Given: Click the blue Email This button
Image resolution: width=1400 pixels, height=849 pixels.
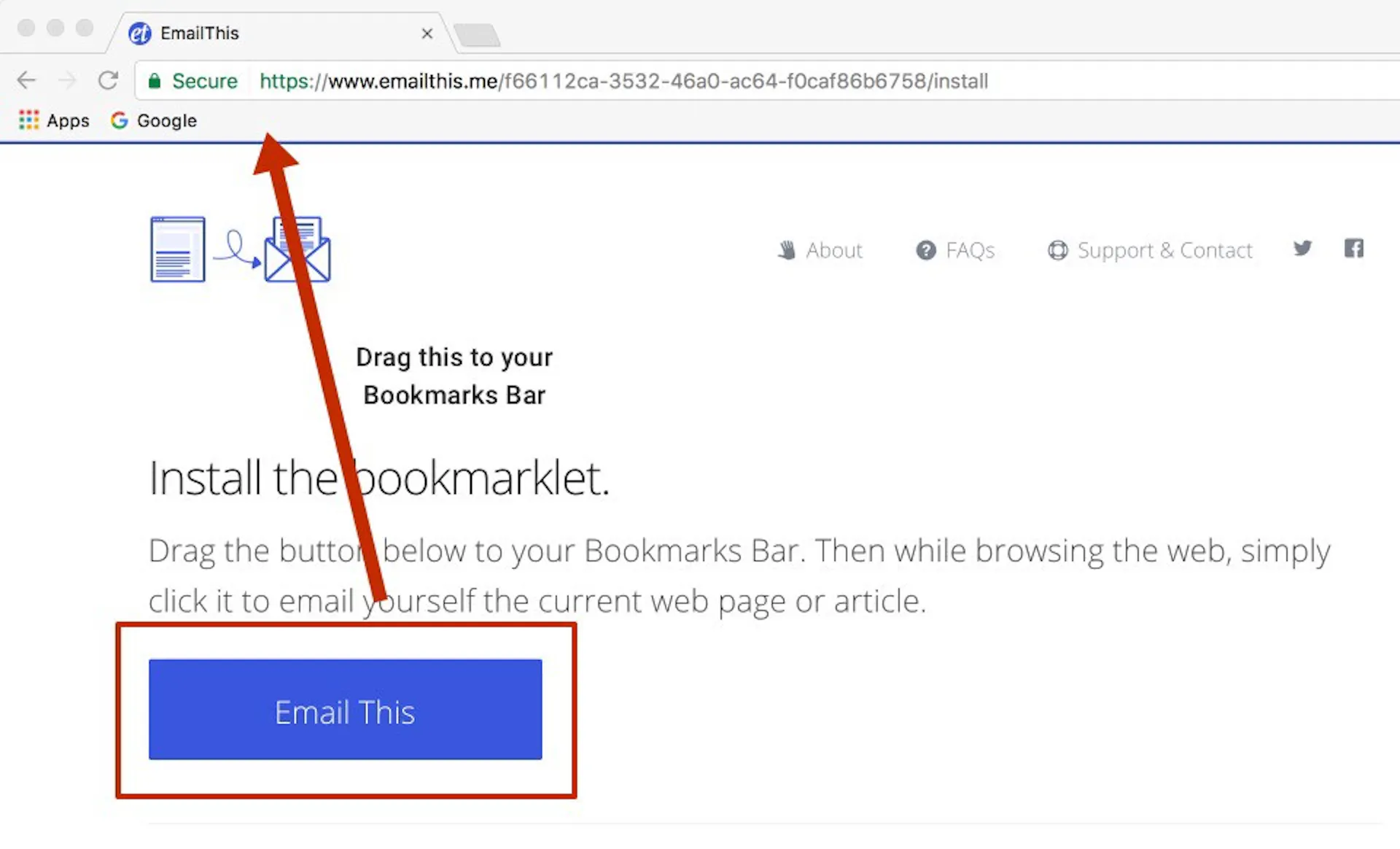Looking at the screenshot, I should click(x=346, y=710).
